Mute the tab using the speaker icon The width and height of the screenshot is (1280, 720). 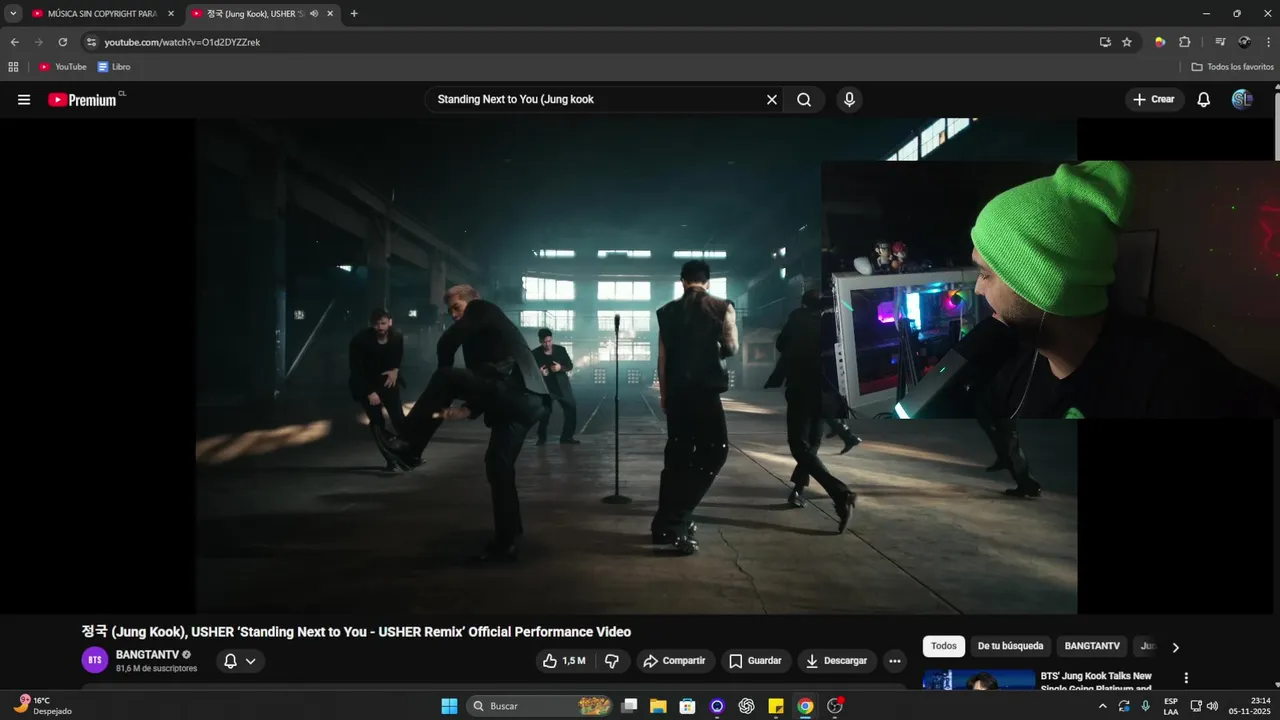[x=314, y=14]
